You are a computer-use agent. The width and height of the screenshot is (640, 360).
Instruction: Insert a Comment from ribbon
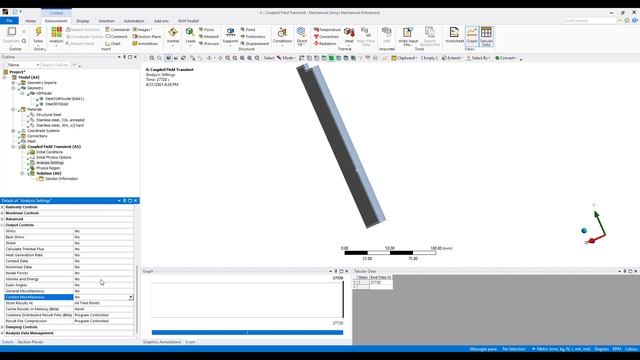(x=118, y=36)
